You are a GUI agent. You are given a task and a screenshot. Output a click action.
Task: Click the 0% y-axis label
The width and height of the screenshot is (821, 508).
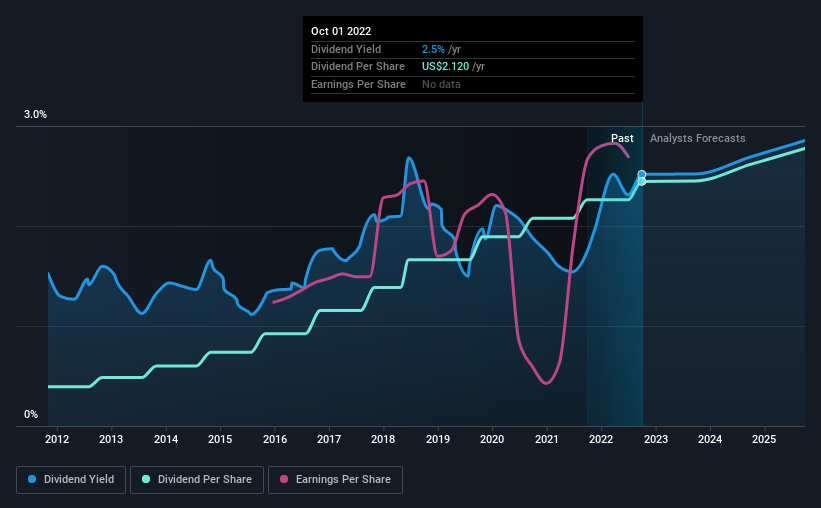(31, 414)
